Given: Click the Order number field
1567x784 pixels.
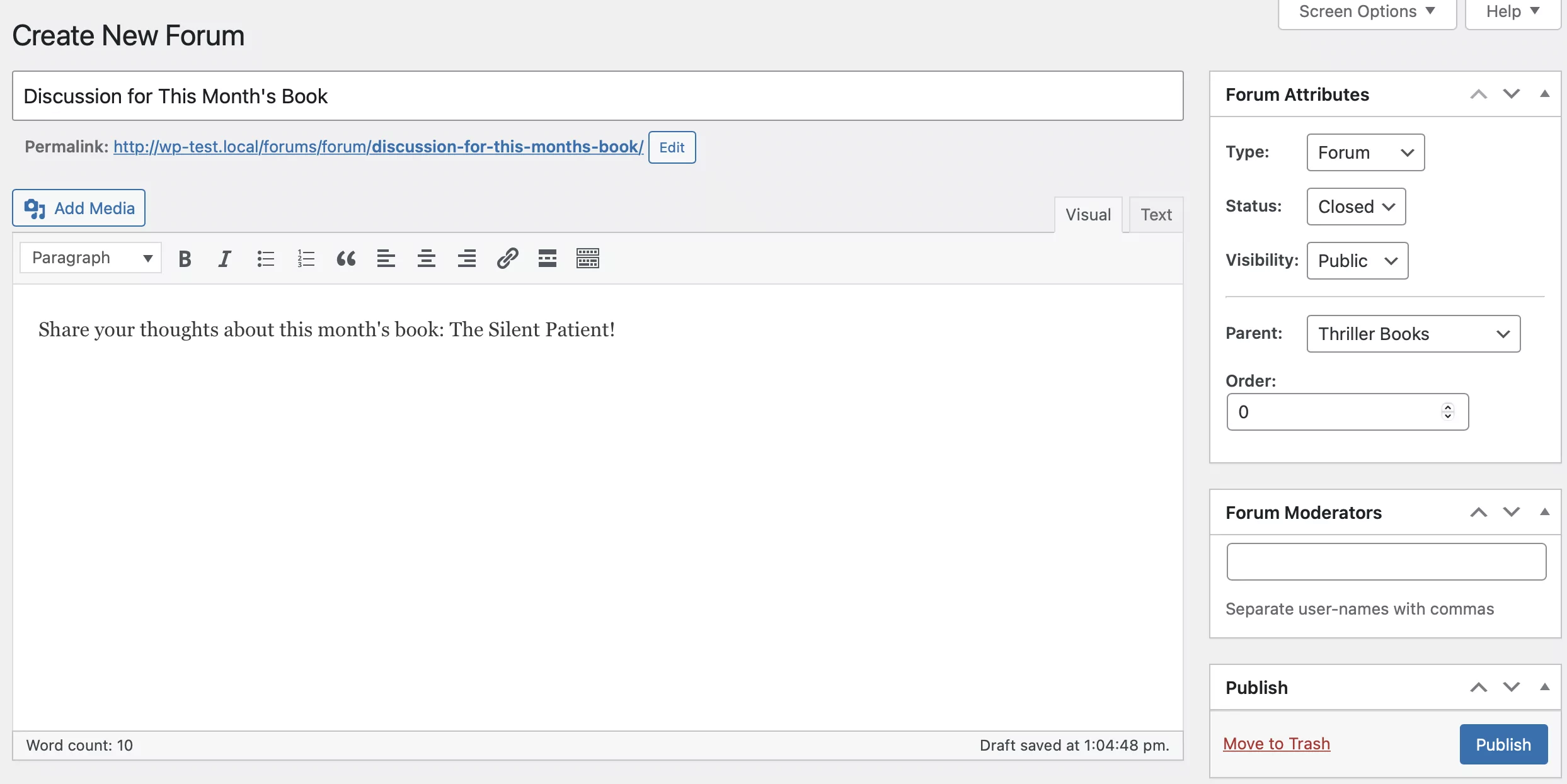Looking at the screenshot, I should (x=1347, y=412).
